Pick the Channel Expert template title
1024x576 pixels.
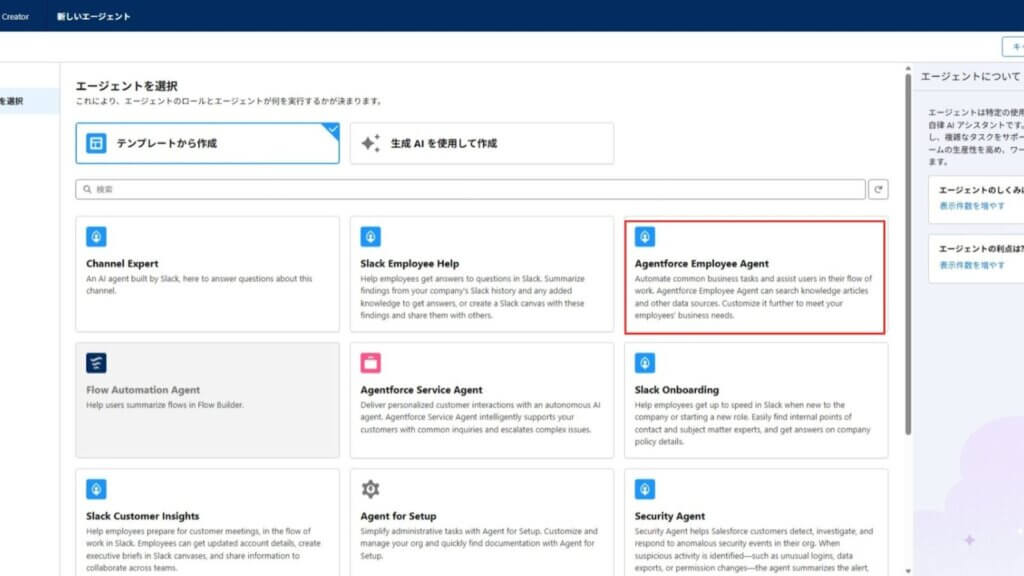point(122,264)
